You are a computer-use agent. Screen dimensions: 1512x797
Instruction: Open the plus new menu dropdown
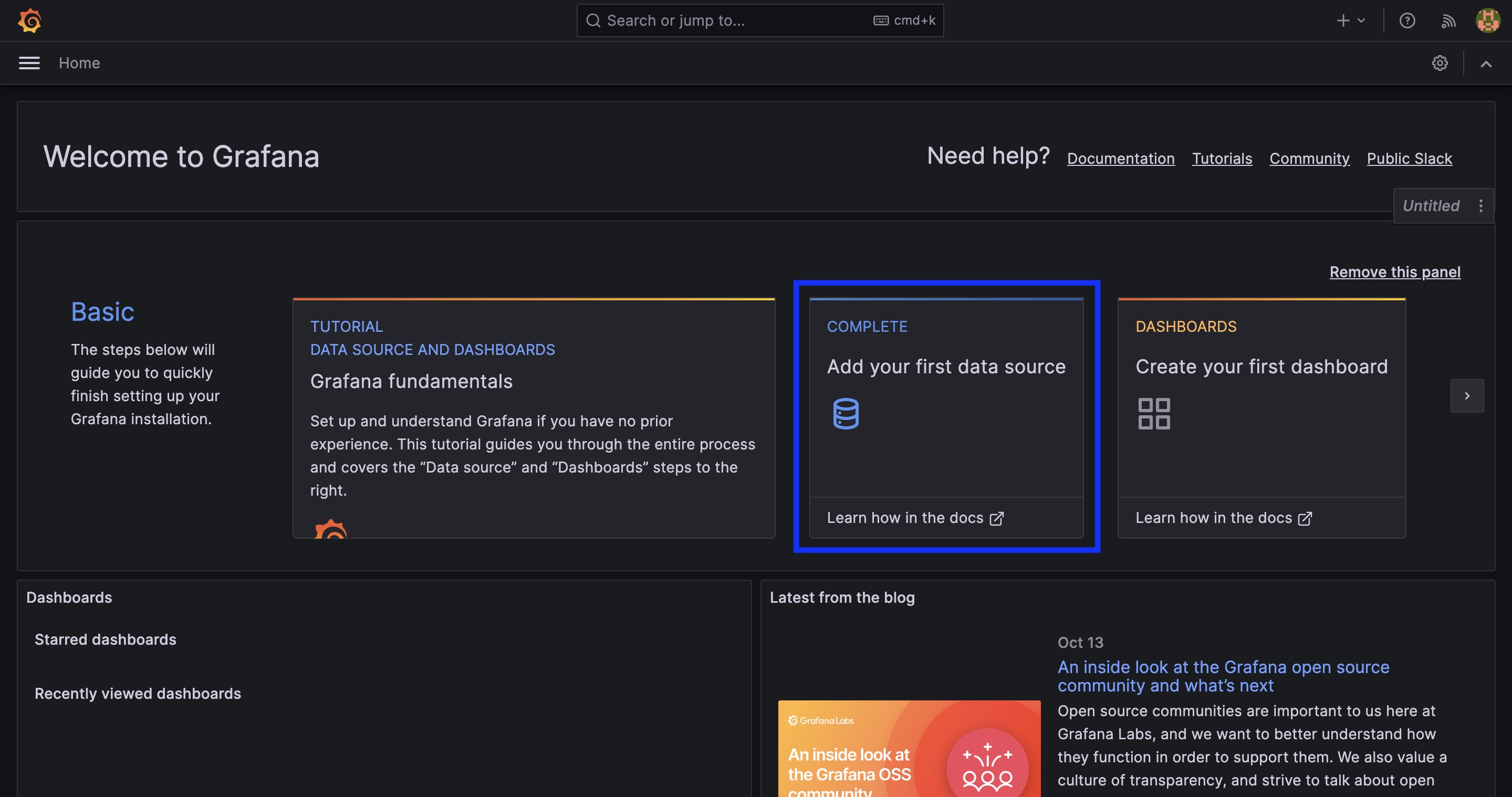1351,20
